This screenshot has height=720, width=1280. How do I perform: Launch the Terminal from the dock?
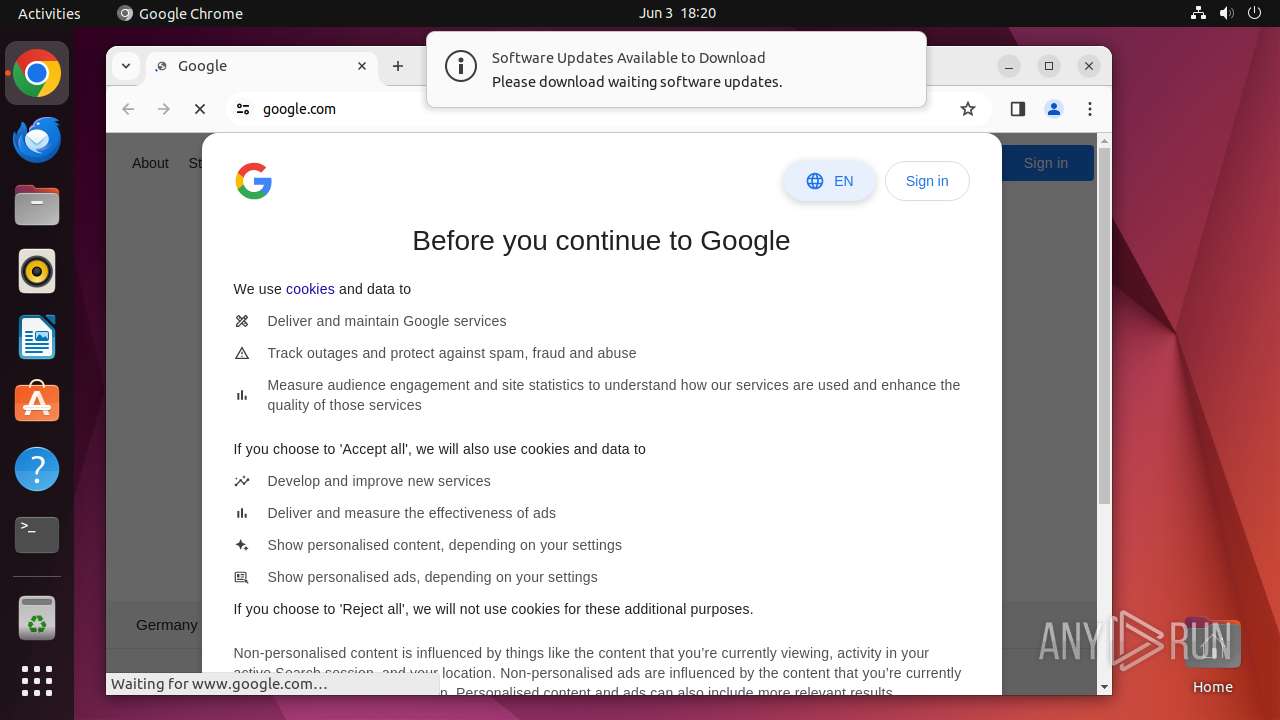pos(37,535)
